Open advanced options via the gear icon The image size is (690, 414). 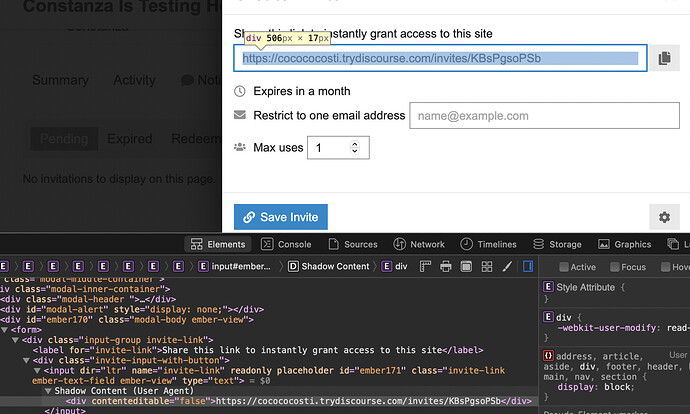(664, 217)
